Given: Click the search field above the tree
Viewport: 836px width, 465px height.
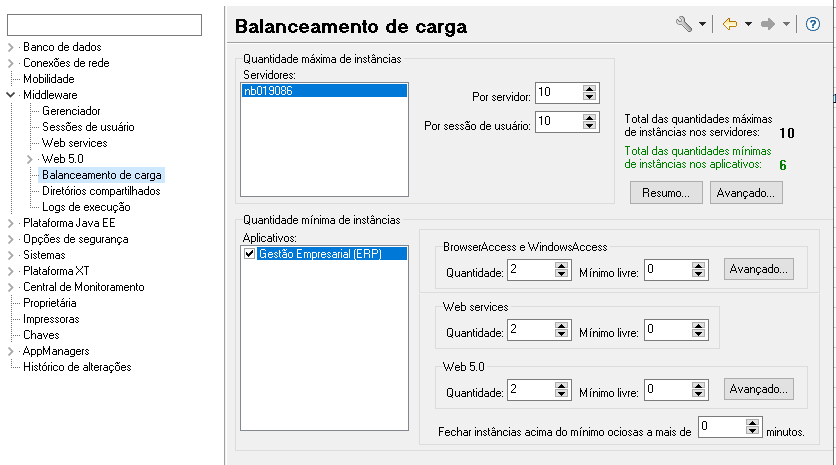Looking at the screenshot, I should pyautogui.click(x=104, y=25).
